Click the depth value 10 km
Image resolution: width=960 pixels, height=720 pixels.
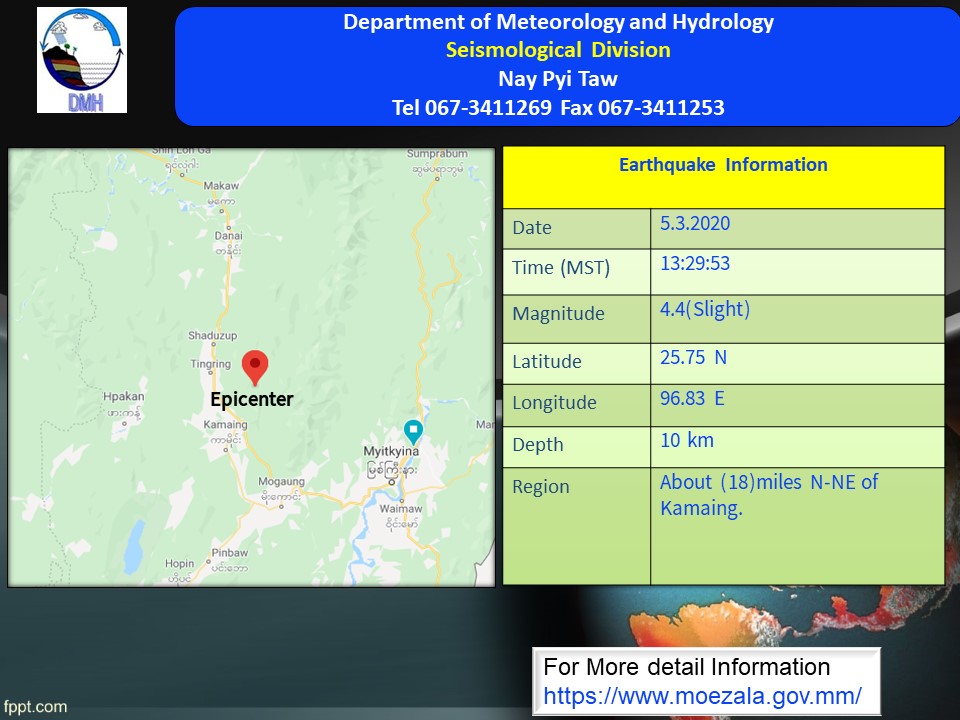[x=687, y=440]
